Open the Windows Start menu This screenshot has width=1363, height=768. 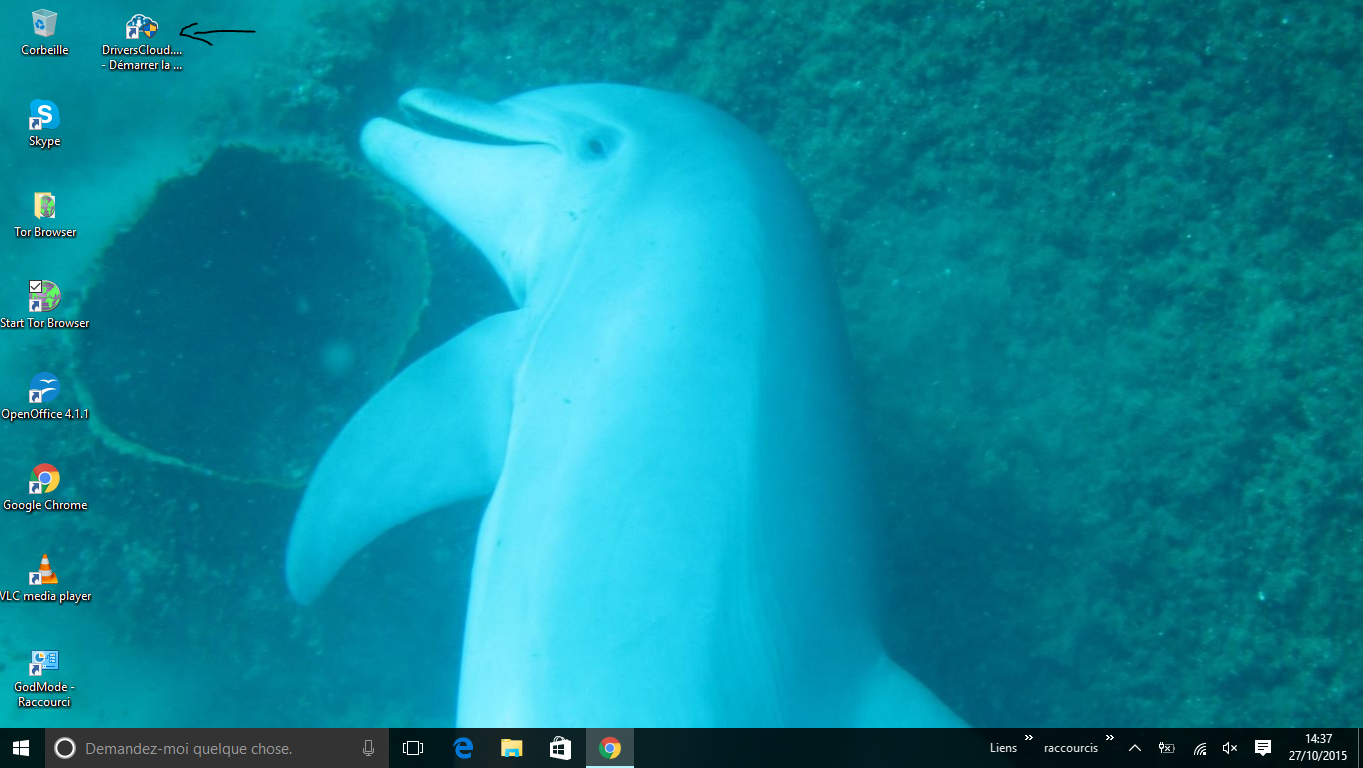tap(22, 748)
